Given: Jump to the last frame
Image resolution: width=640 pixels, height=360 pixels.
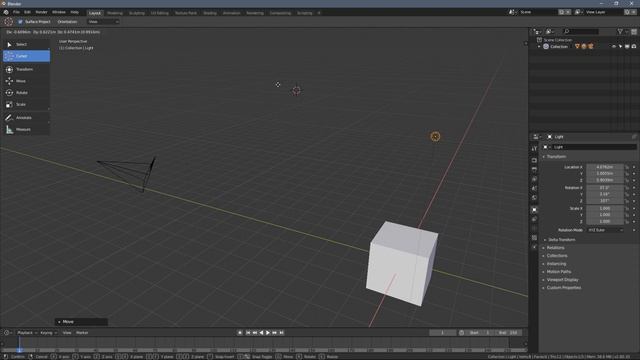Looking at the screenshot, I should click(281, 333).
